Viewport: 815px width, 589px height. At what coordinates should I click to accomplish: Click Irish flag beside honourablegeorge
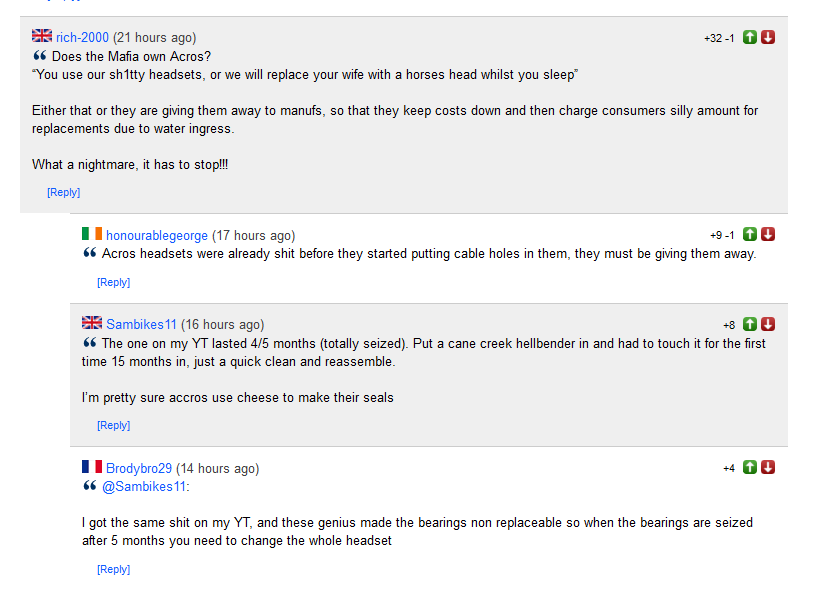pyautogui.click(x=91, y=233)
